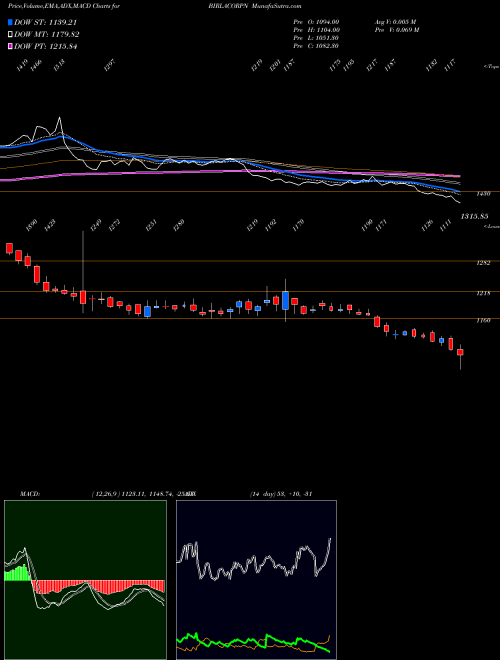Viewport: 500px width, 660px height.
Task: Click the magenta DOW PT legend swatch
Action: coord(10,46)
